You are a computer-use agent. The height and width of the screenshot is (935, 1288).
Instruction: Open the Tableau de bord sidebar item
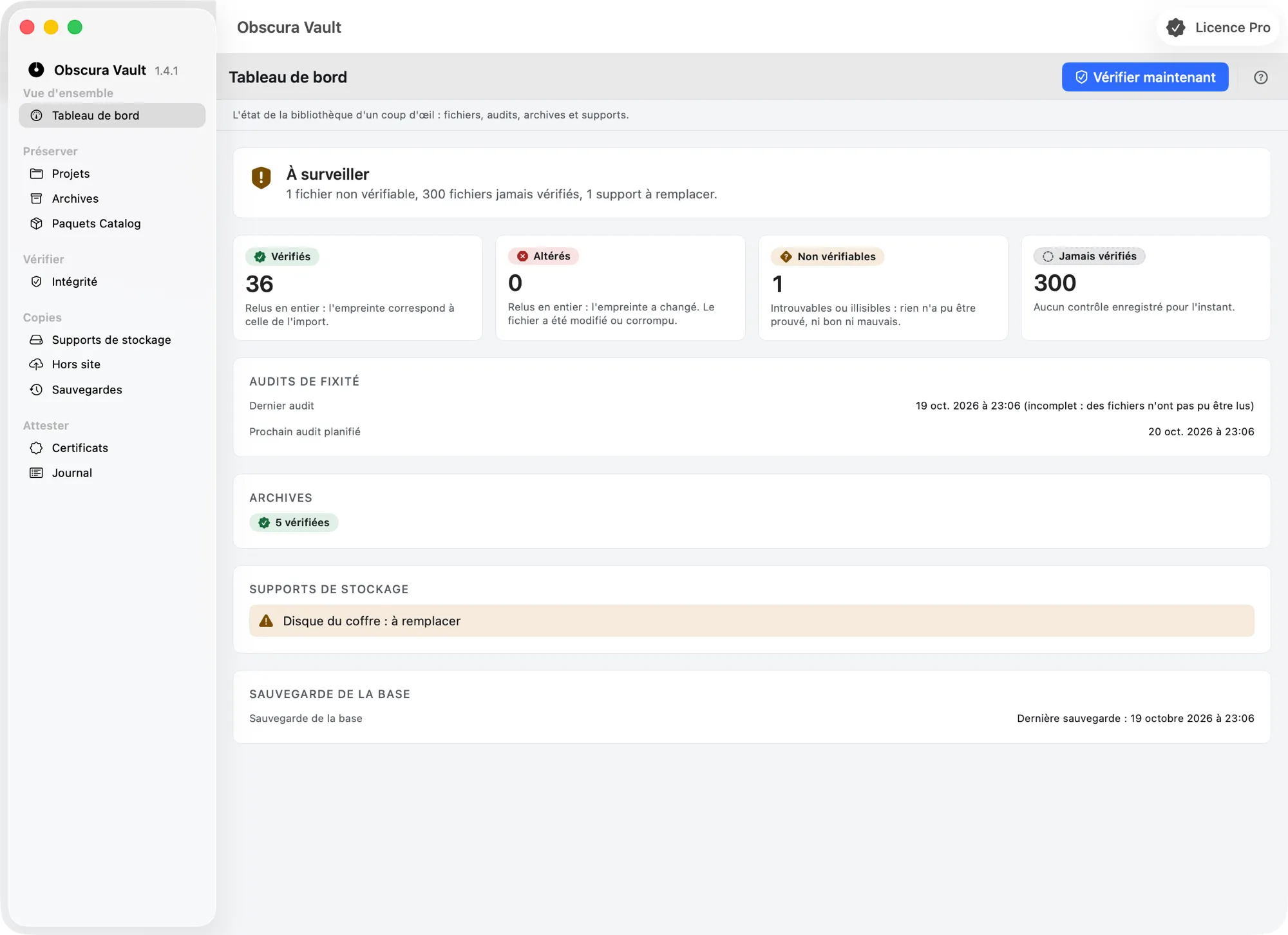112,116
